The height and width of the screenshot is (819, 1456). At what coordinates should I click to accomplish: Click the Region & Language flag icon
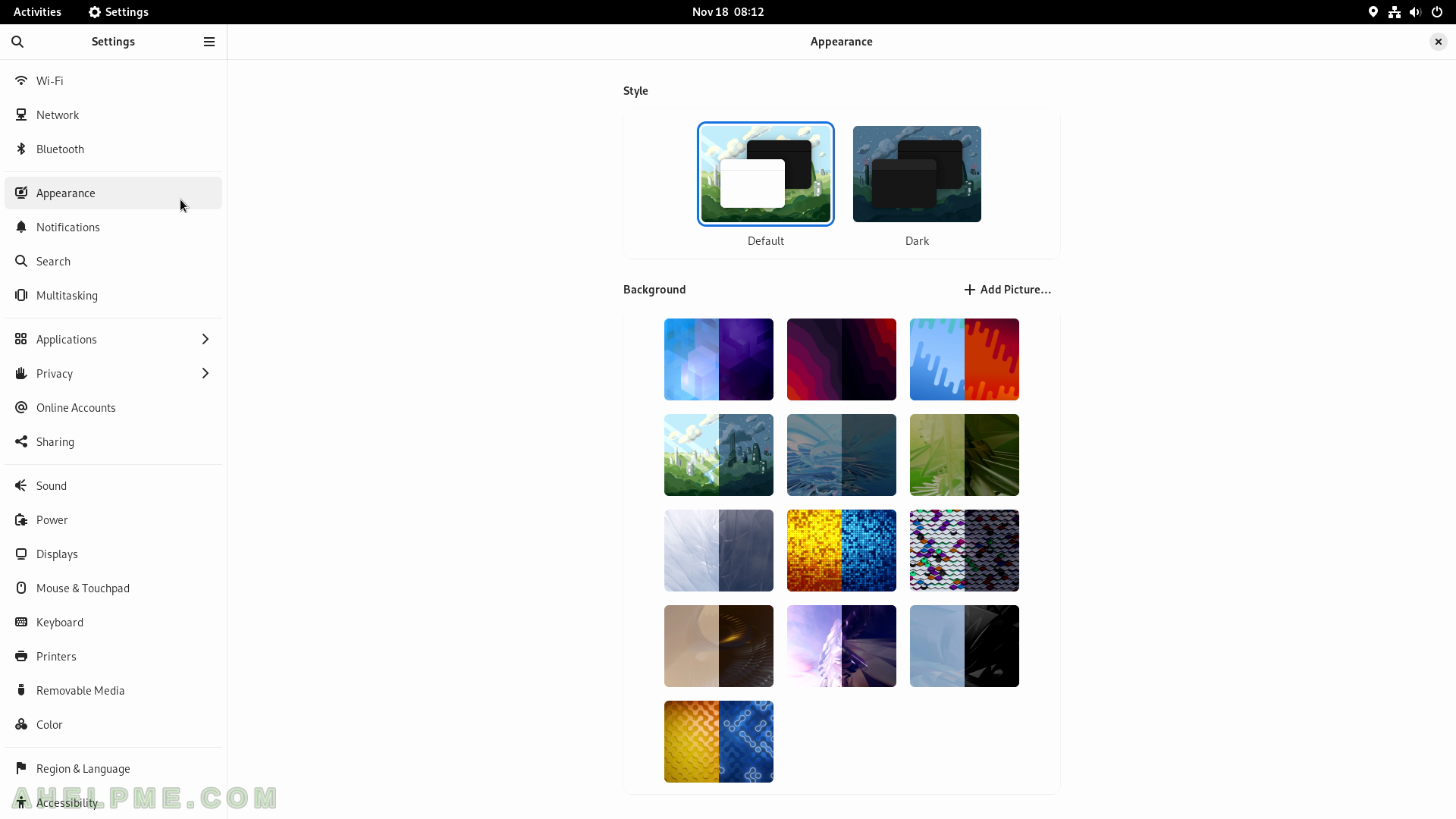pyautogui.click(x=21, y=768)
